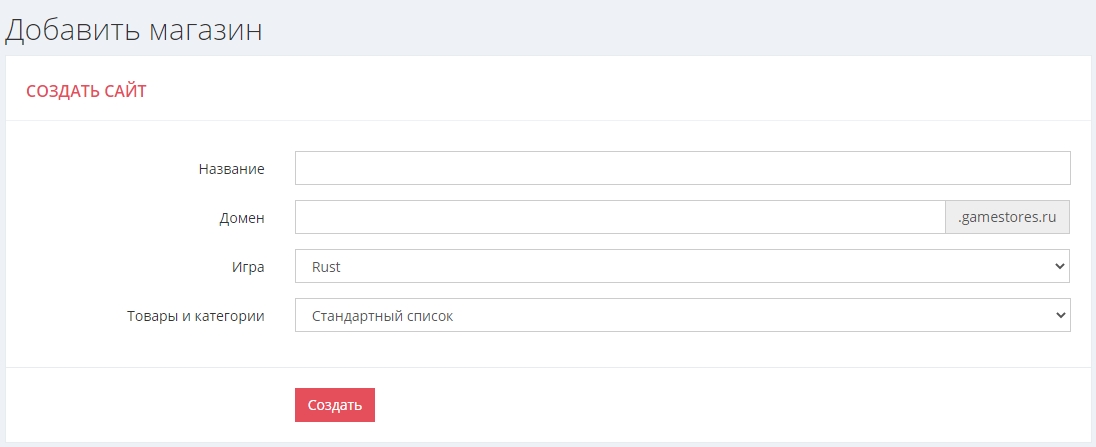The image size is (1096, 447).
Task: Click the selected Rust value text
Action: pyautogui.click(x=326, y=267)
